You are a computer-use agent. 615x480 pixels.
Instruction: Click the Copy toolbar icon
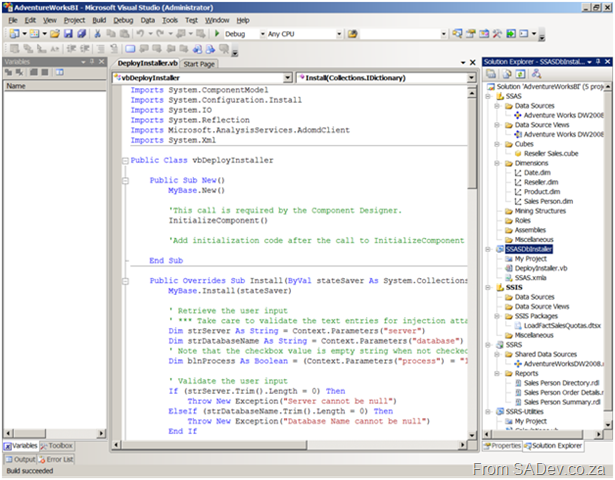coord(111,34)
